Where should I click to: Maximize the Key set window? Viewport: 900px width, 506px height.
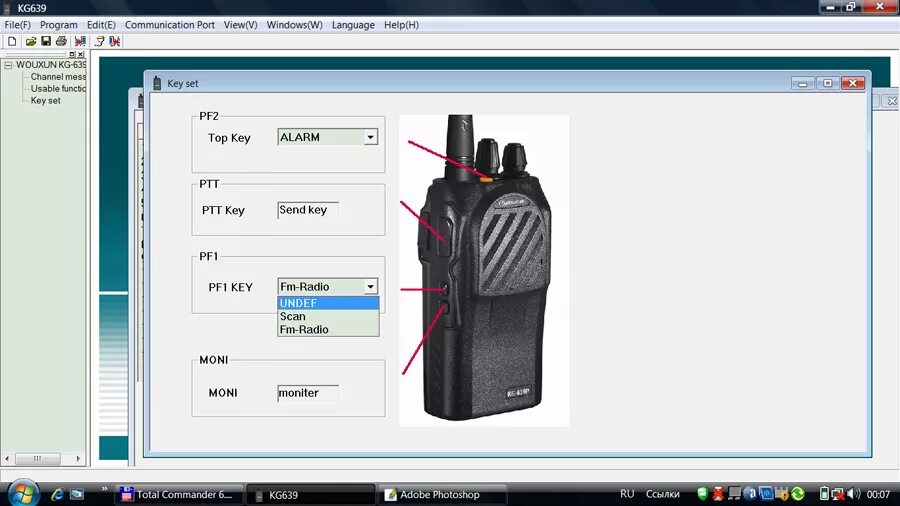click(828, 83)
